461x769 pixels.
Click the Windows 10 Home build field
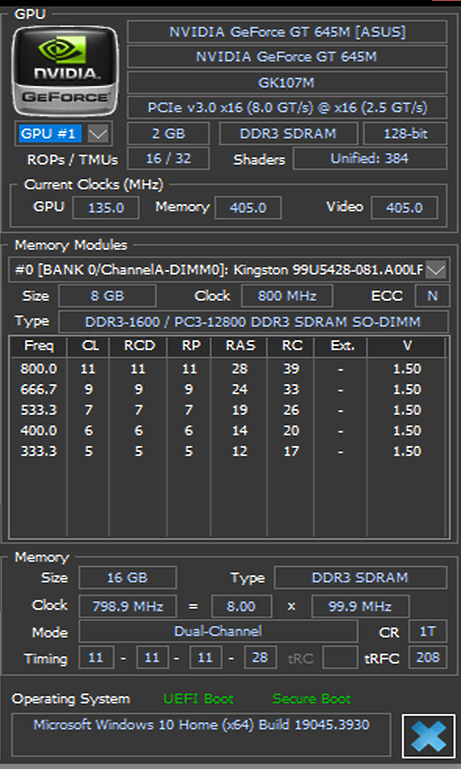pyautogui.click(x=201, y=735)
